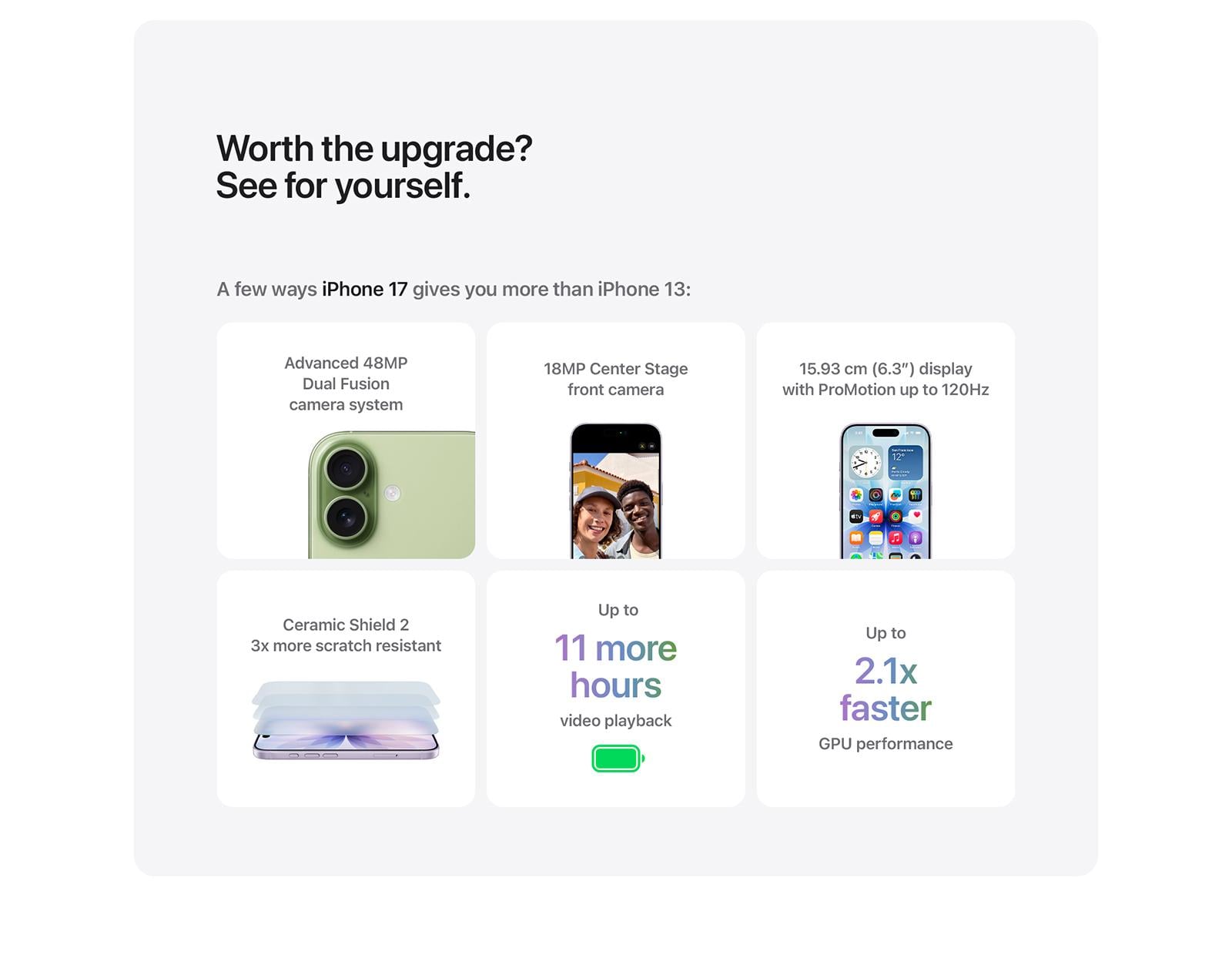The height and width of the screenshot is (968, 1232).
Task: Click the "video playback" label
Action: tap(616, 721)
